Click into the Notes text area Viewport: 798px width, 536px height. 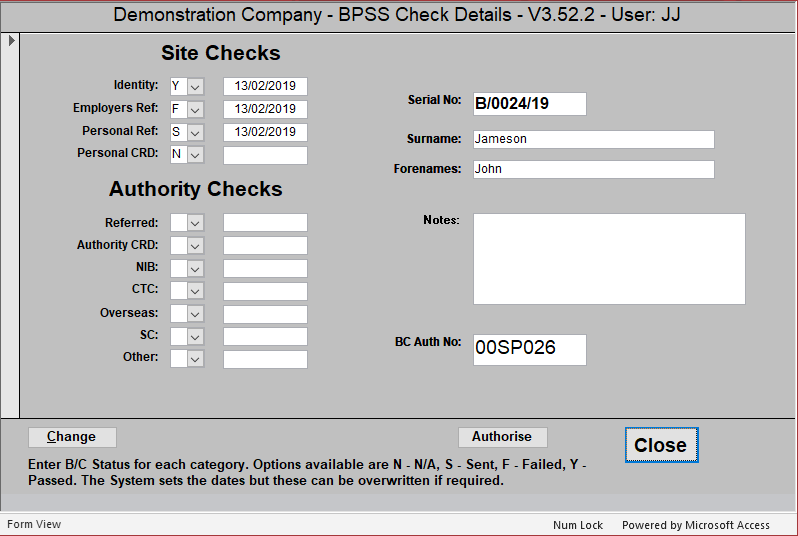[x=609, y=259]
